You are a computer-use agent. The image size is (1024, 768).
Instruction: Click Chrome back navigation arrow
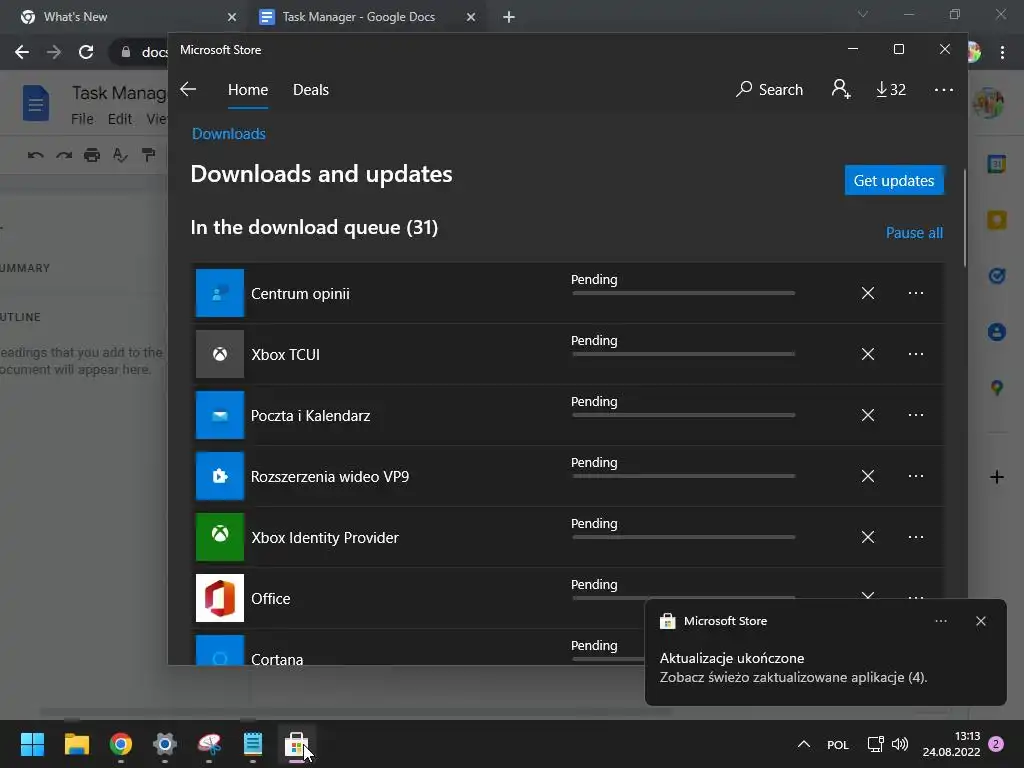[22, 52]
